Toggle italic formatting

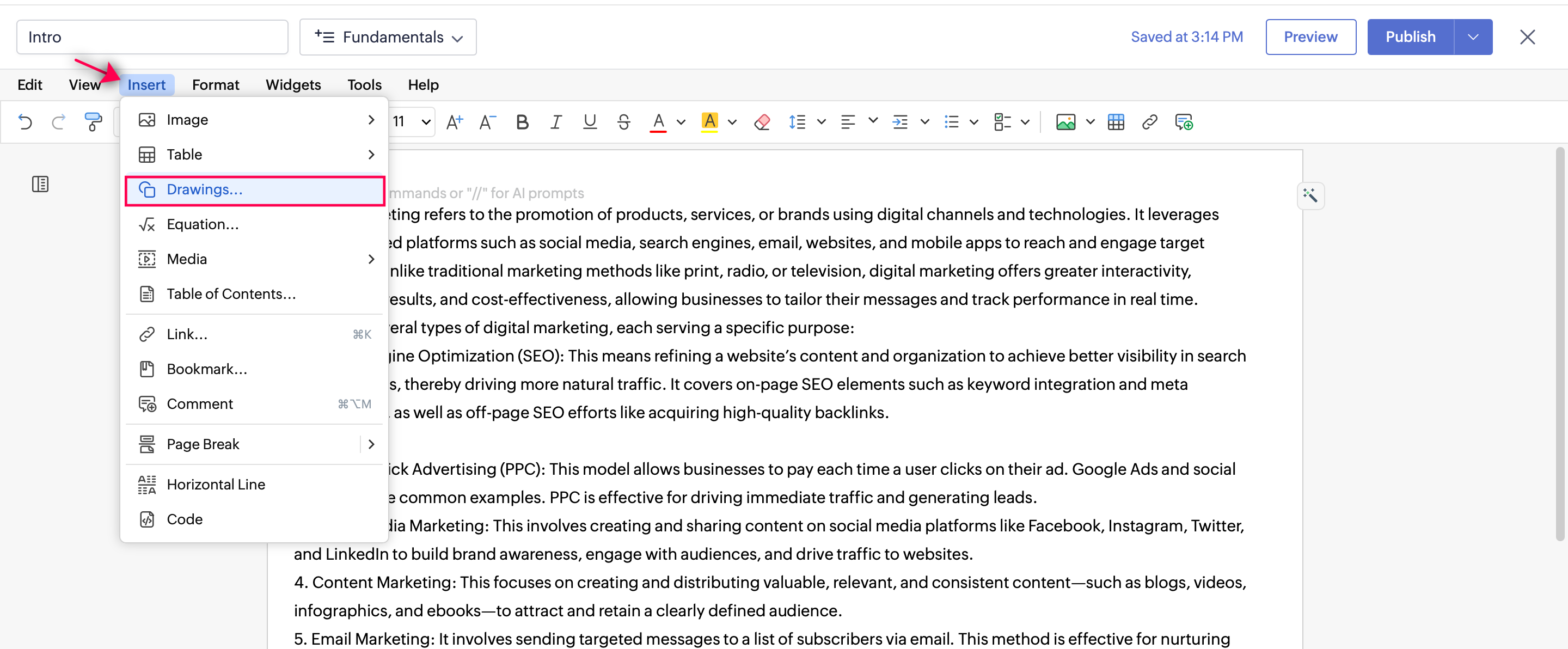point(556,122)
